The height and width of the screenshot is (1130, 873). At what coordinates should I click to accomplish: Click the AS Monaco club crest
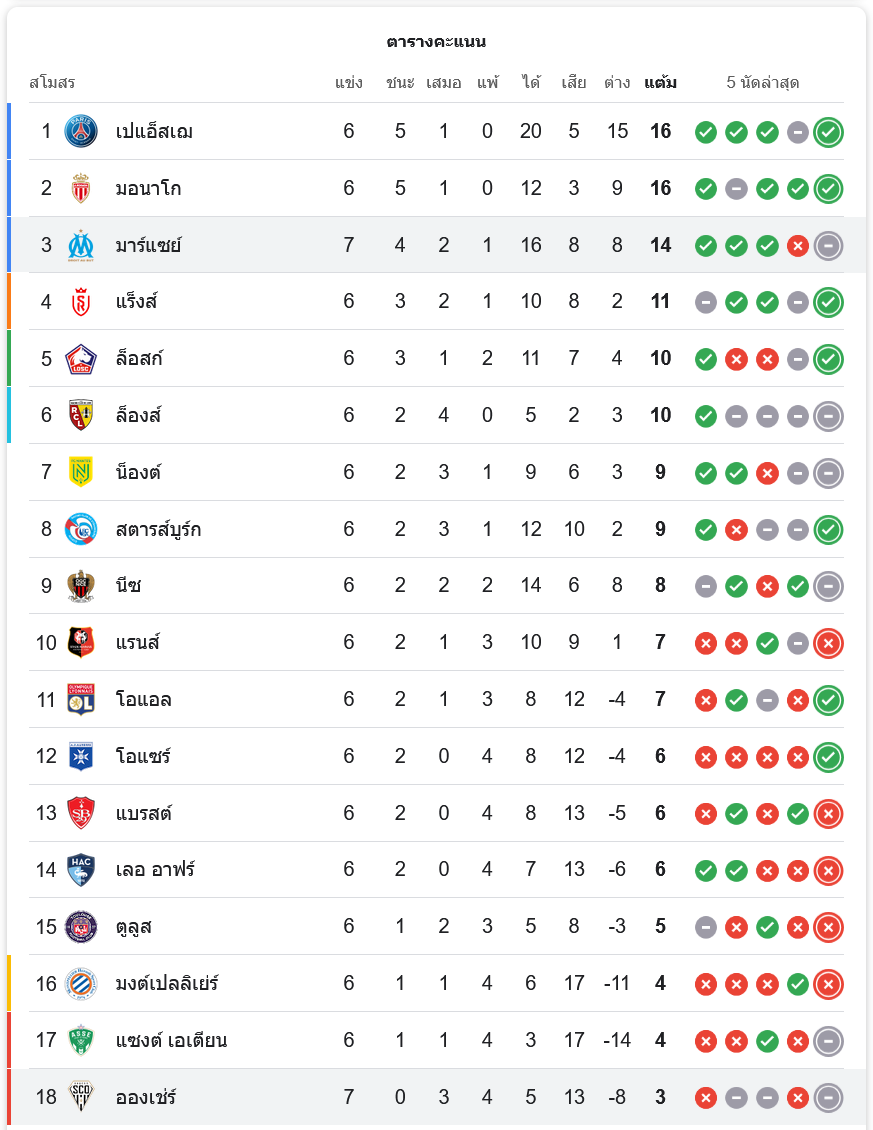81,188
